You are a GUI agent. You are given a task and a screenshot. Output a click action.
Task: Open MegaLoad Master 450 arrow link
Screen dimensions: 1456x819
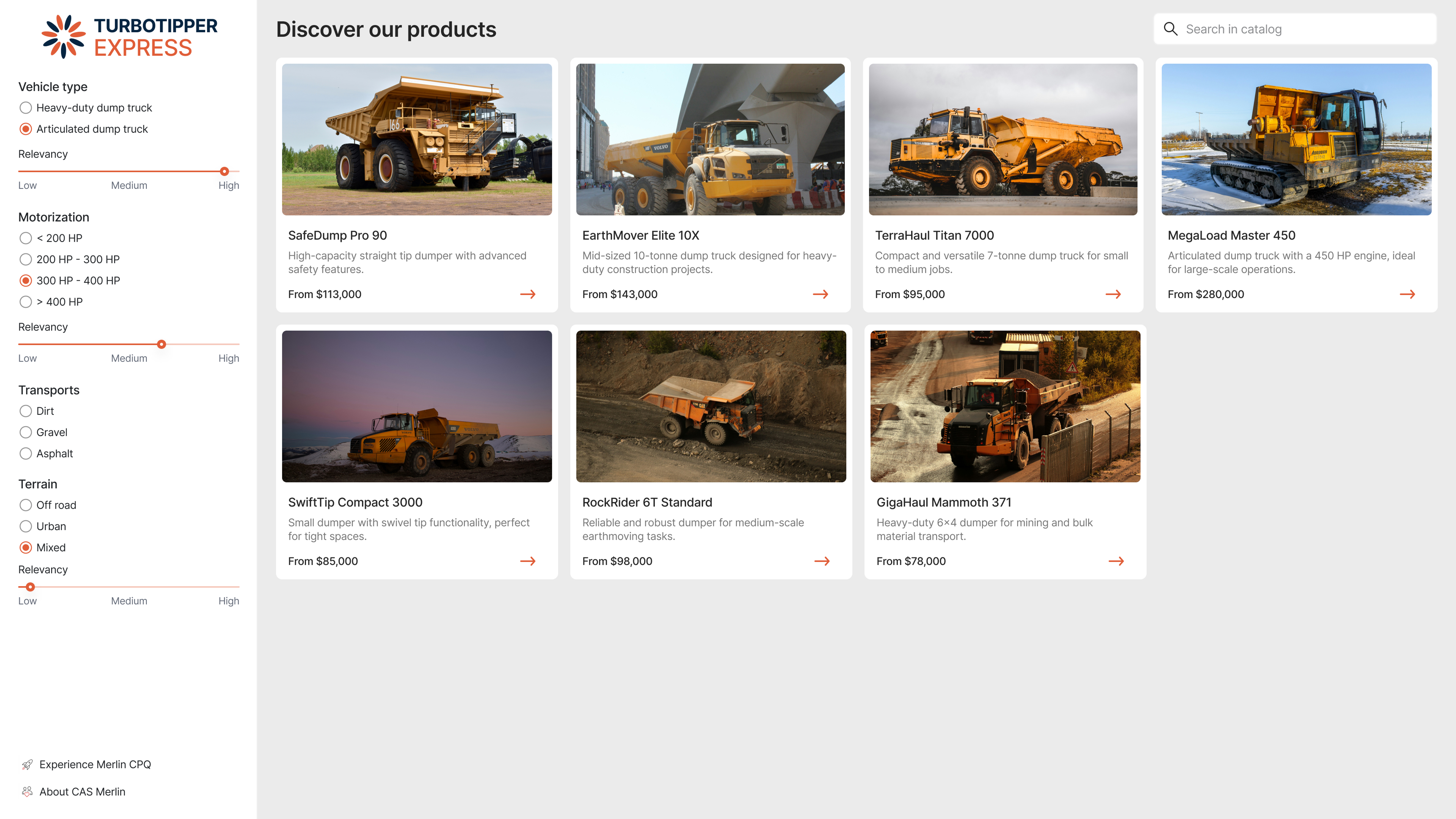coord(1407,294)
